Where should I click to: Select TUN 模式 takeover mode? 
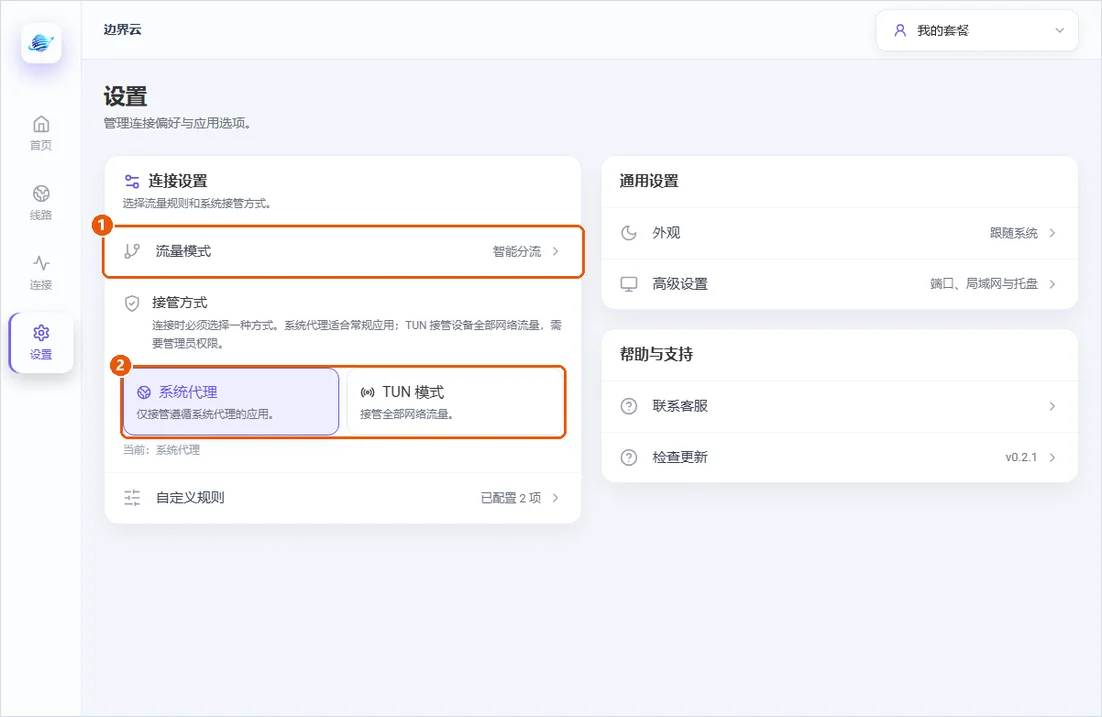455,401
